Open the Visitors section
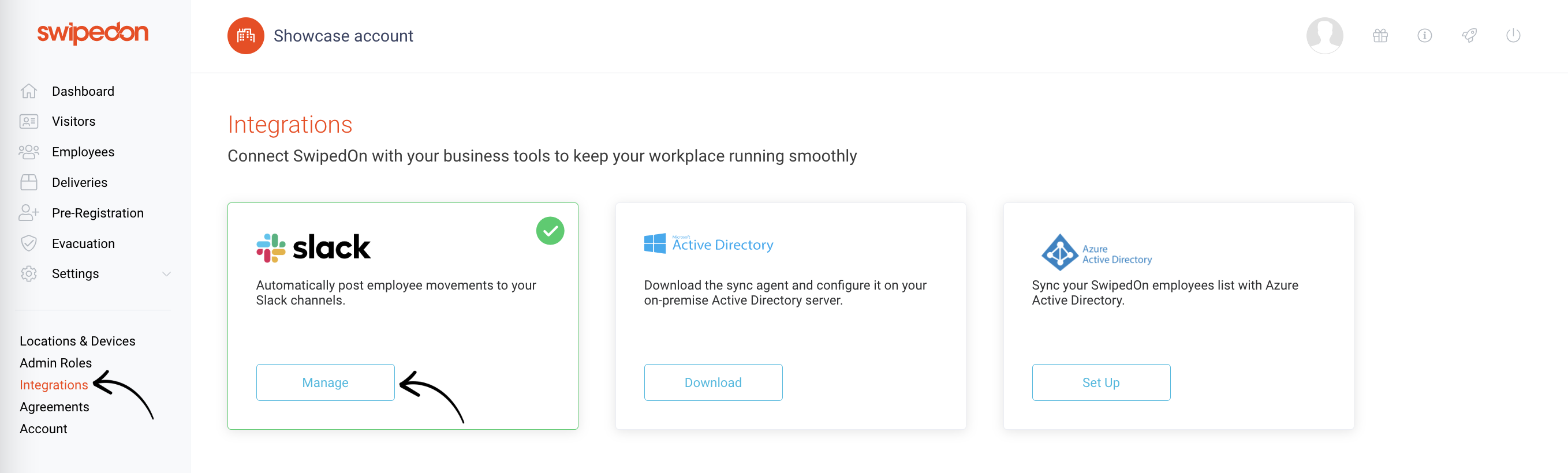The width and height of the screenshot is (1568, 473). [x=74, y=122]
